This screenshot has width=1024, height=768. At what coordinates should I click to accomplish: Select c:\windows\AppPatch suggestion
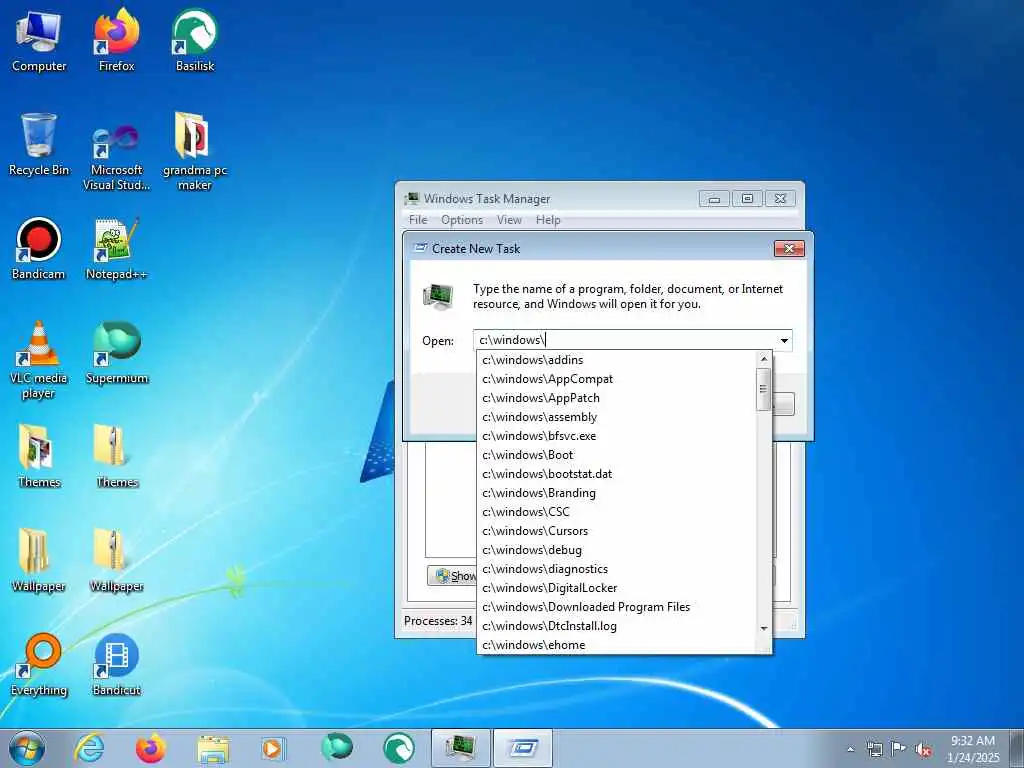tap(616, 398)
